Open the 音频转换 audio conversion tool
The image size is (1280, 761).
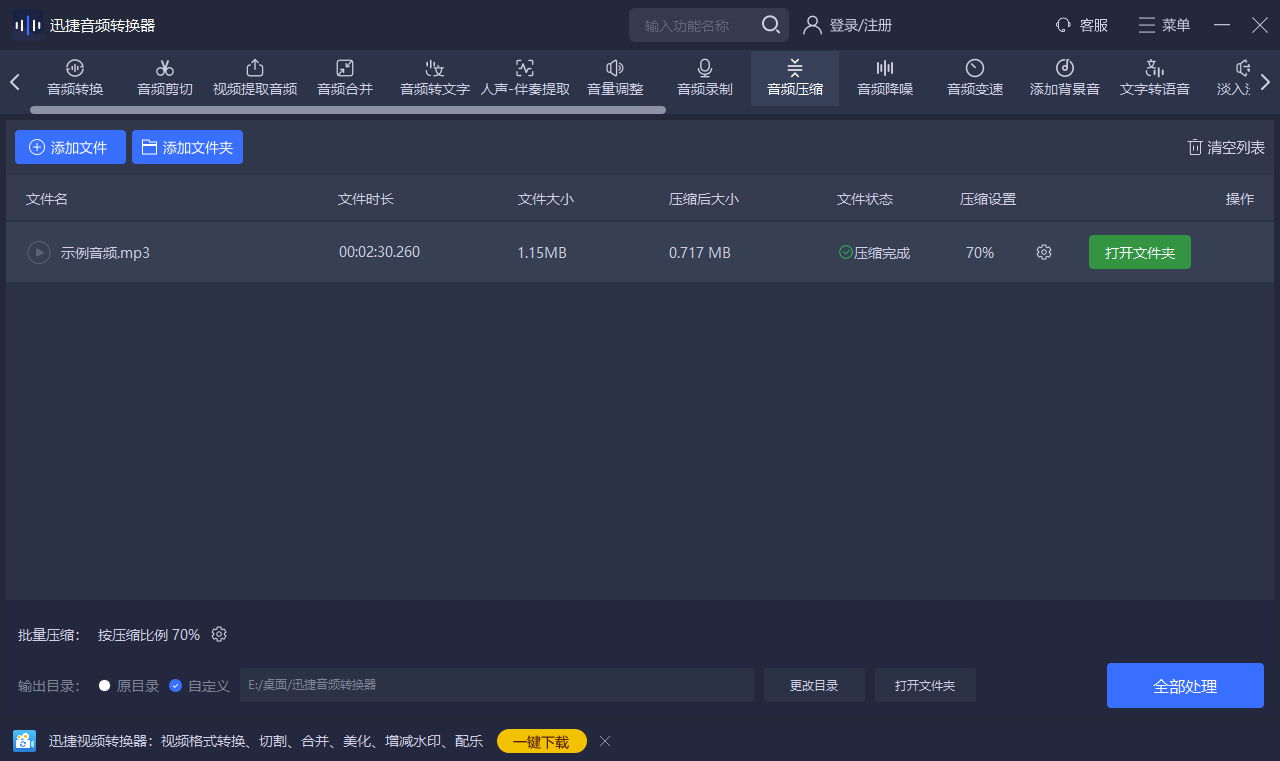75,78
